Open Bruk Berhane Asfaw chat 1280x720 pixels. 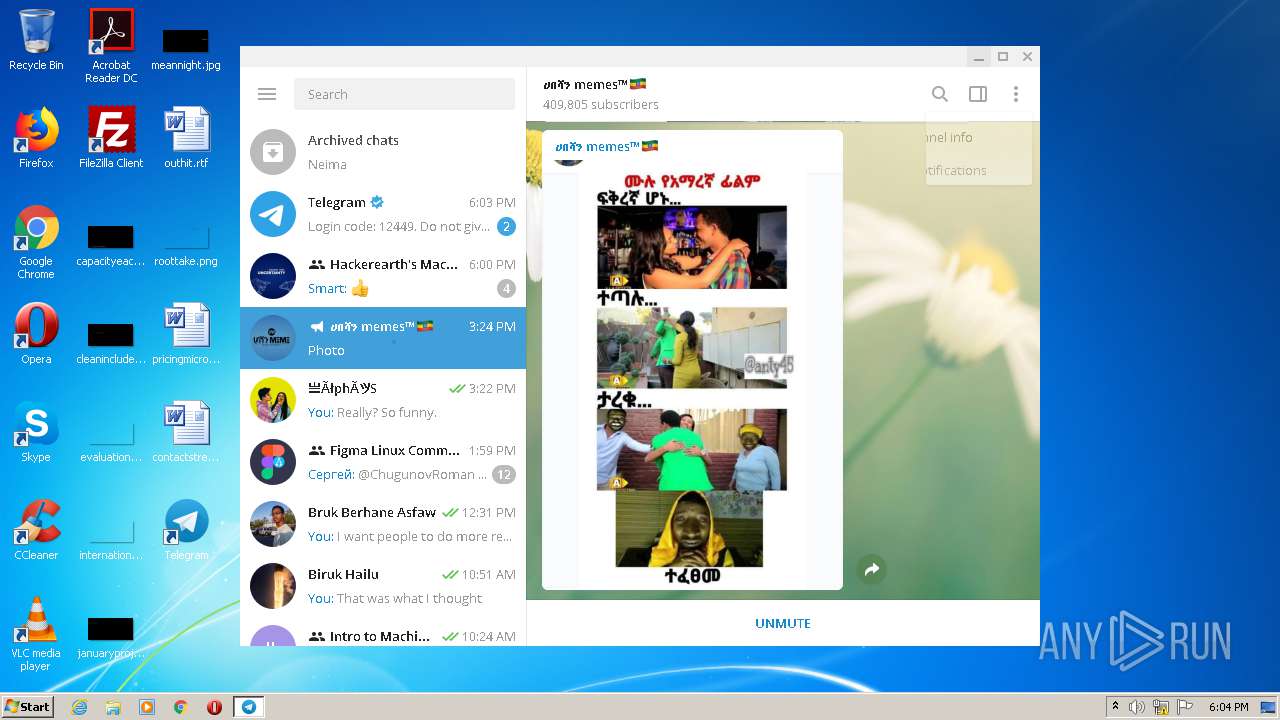pyautogui.click(x=383, y=524)
